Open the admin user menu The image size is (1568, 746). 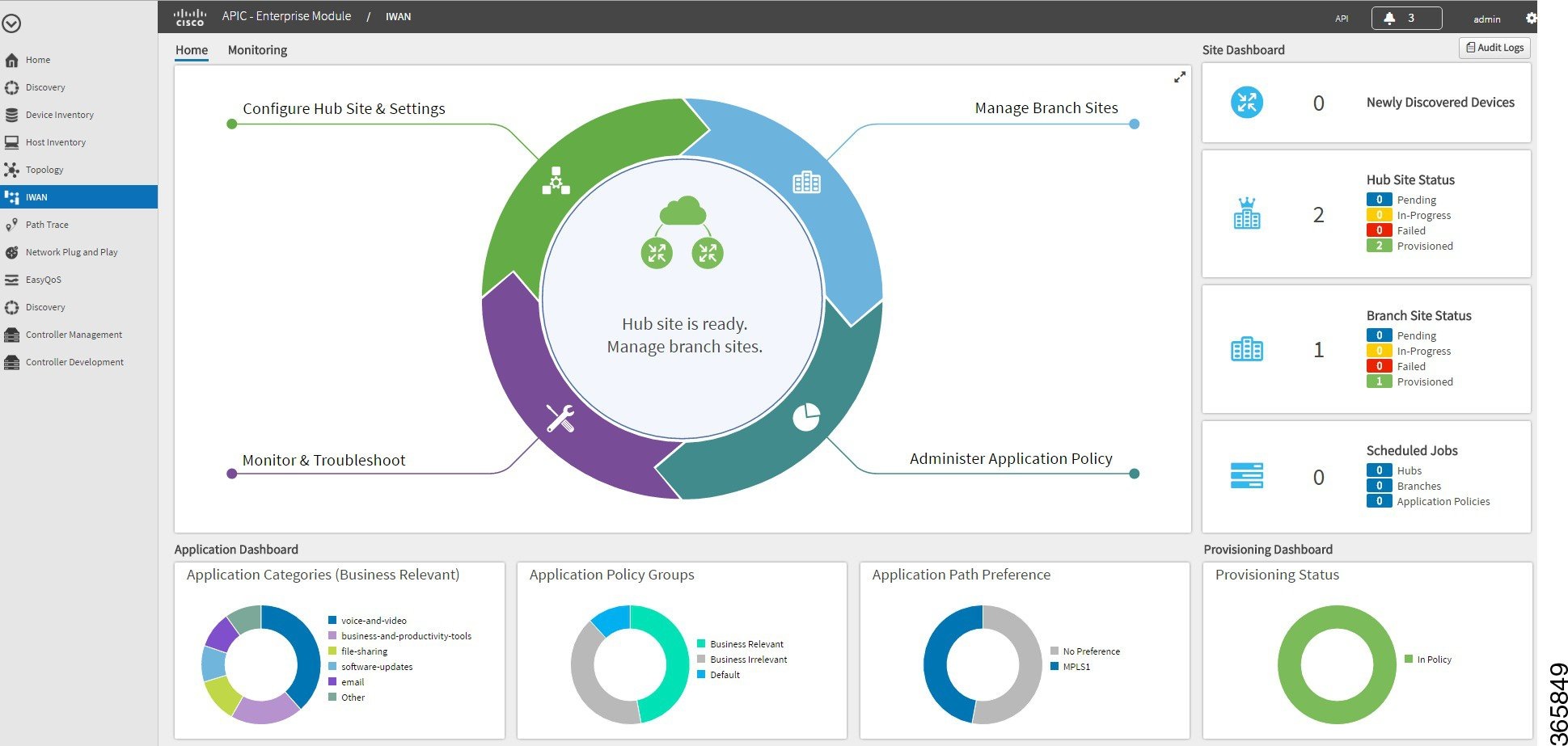click(x=1486, y=19)
